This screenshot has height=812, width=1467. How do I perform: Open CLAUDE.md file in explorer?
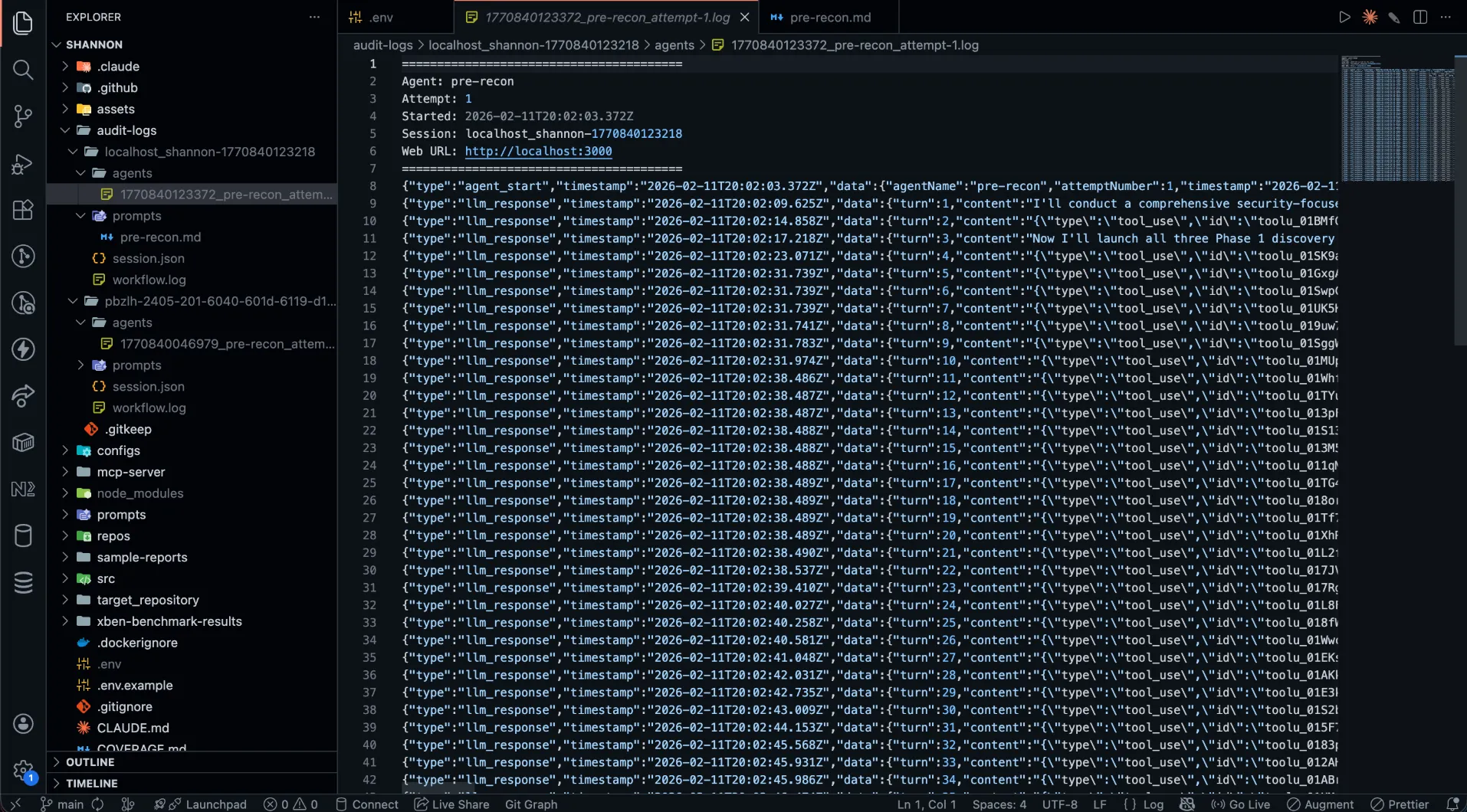click(x=133, y=728)
